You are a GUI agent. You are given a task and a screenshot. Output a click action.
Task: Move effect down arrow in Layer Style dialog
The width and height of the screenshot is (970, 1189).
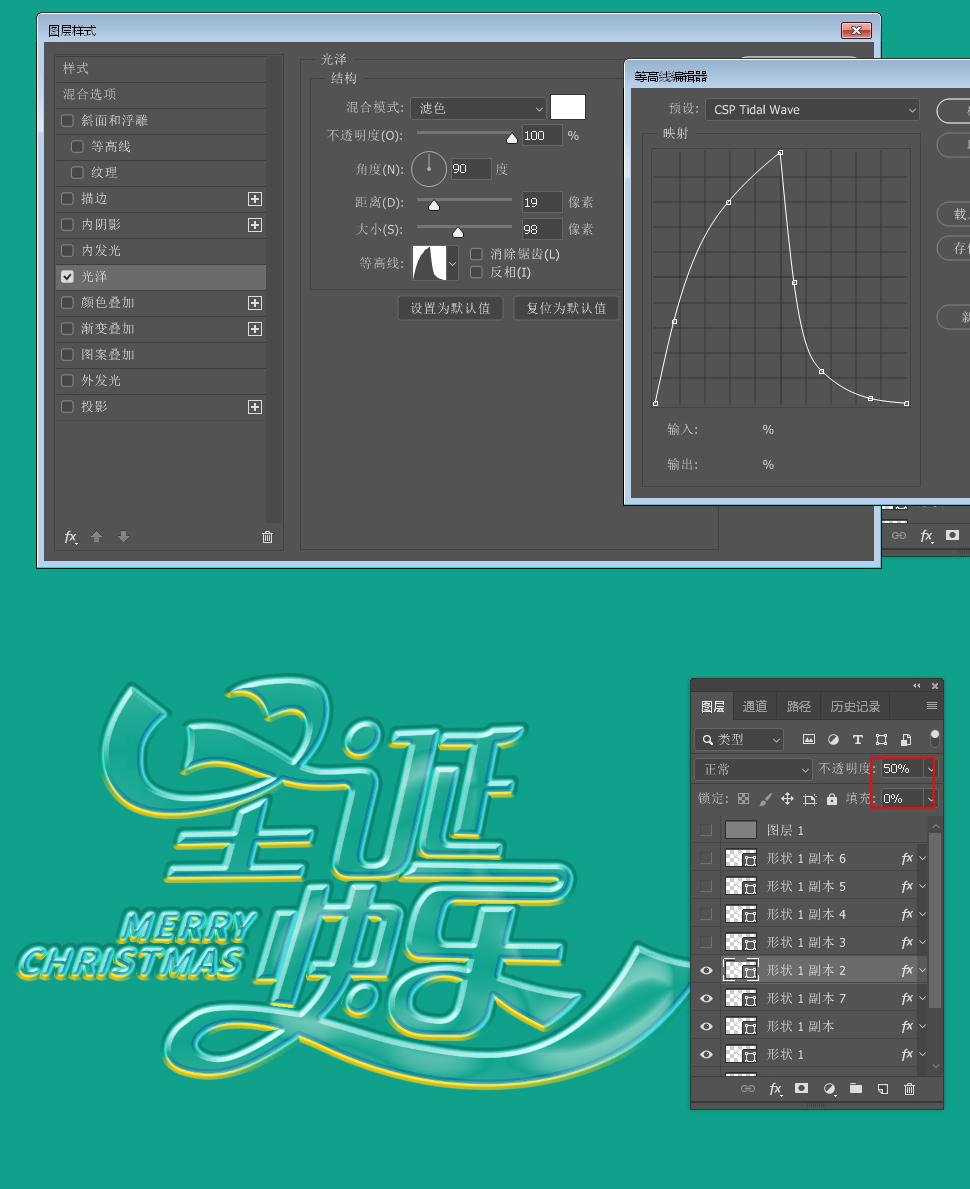[123, 537]
